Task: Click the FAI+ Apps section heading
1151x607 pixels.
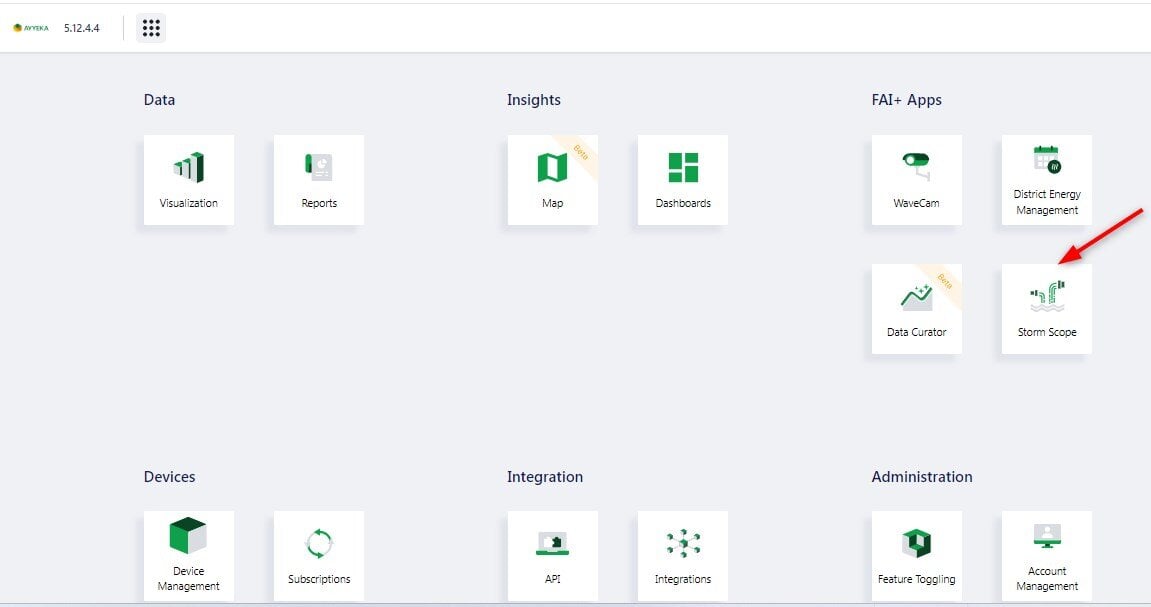Action: (x=906, y=100)
